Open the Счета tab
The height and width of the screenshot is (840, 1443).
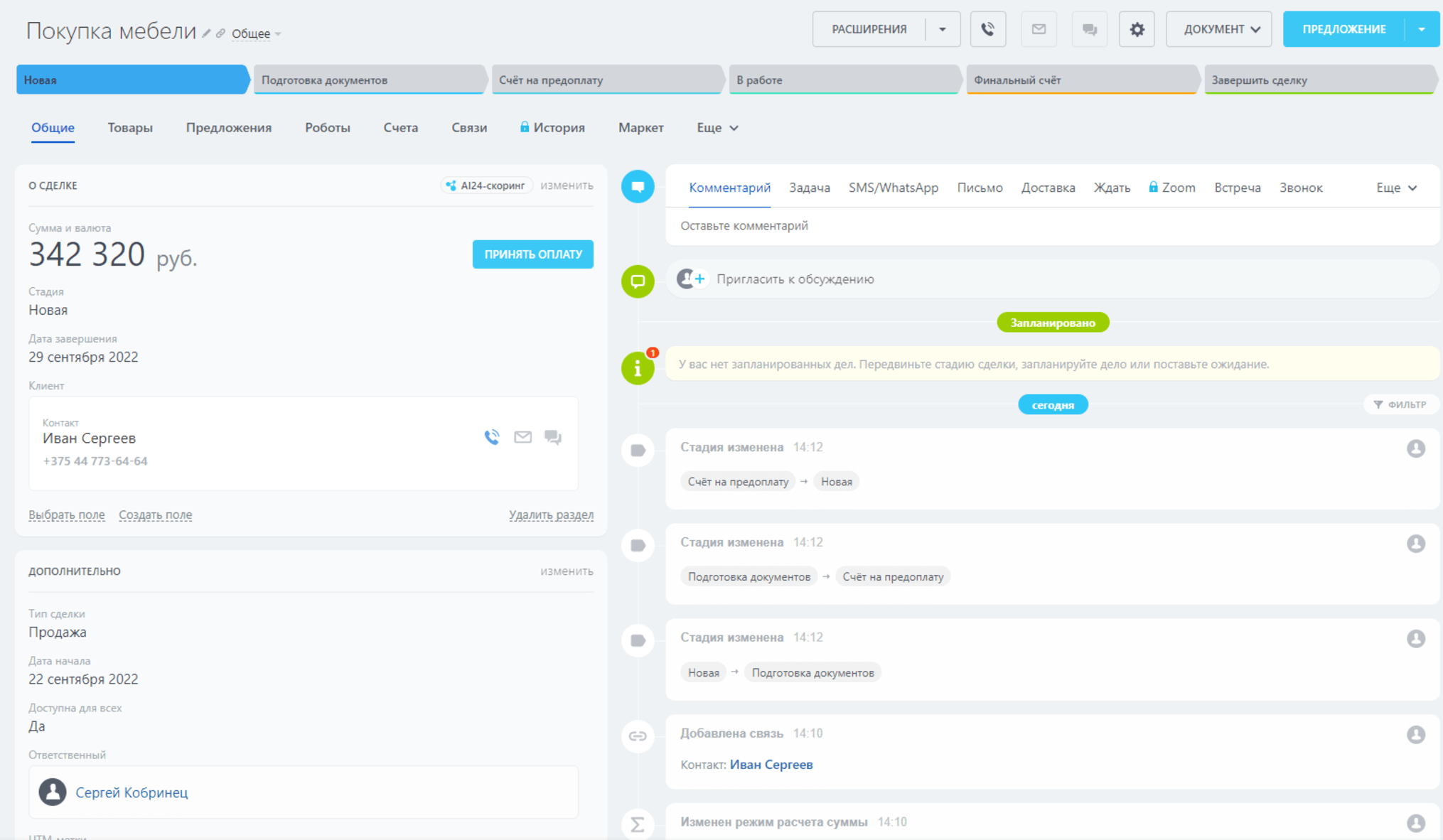click(401, 128)
